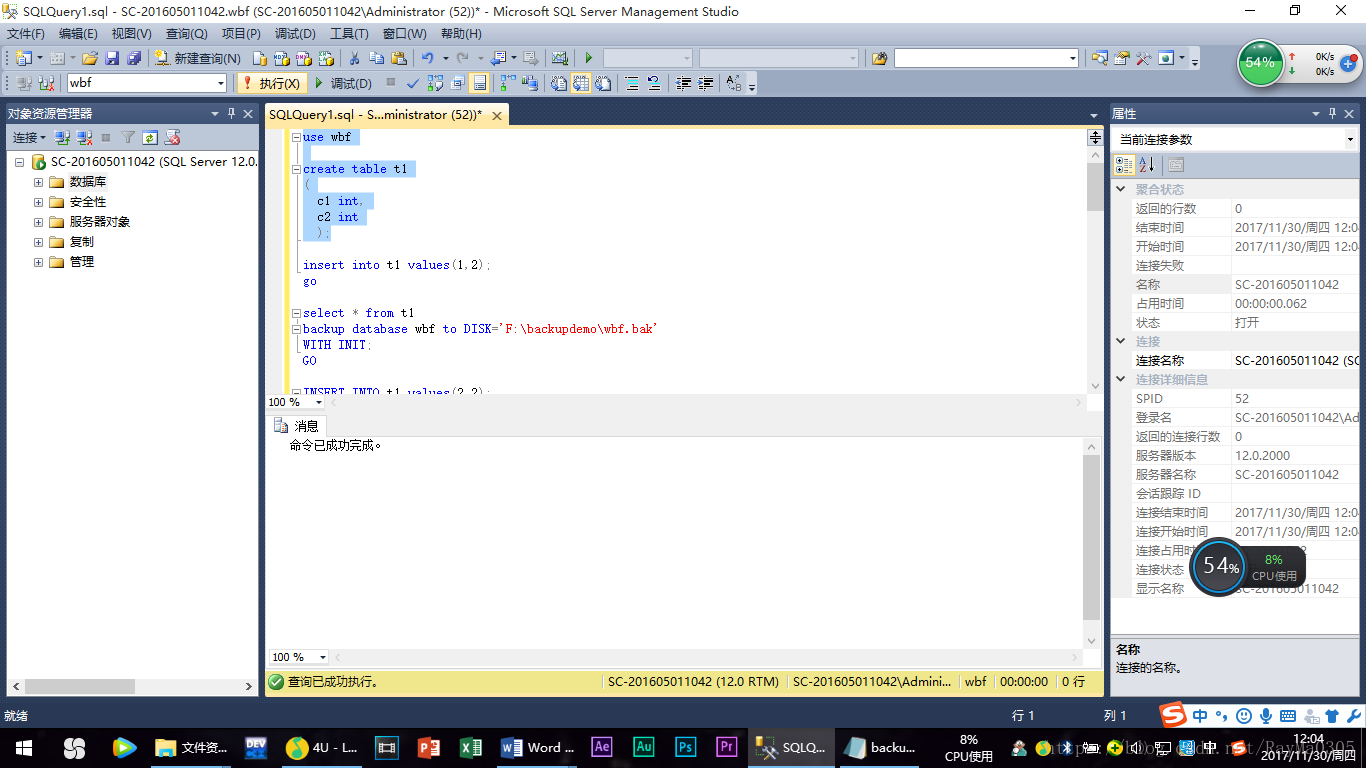
Task: Click the Save All stacked disks icon
Action: [x=134, y=58]
